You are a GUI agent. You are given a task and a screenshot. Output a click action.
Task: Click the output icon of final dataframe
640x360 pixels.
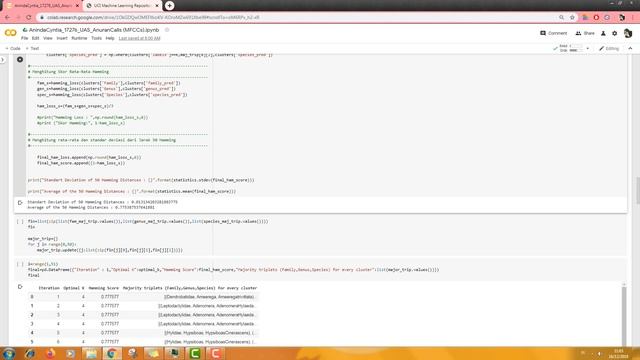pos(20,287)
